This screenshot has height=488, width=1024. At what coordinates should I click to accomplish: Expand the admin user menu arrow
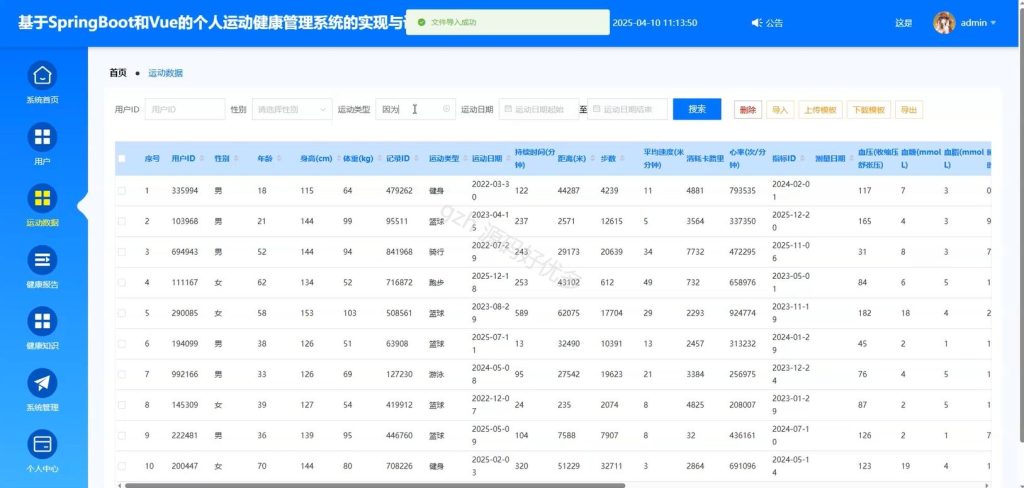pos(993,23)
